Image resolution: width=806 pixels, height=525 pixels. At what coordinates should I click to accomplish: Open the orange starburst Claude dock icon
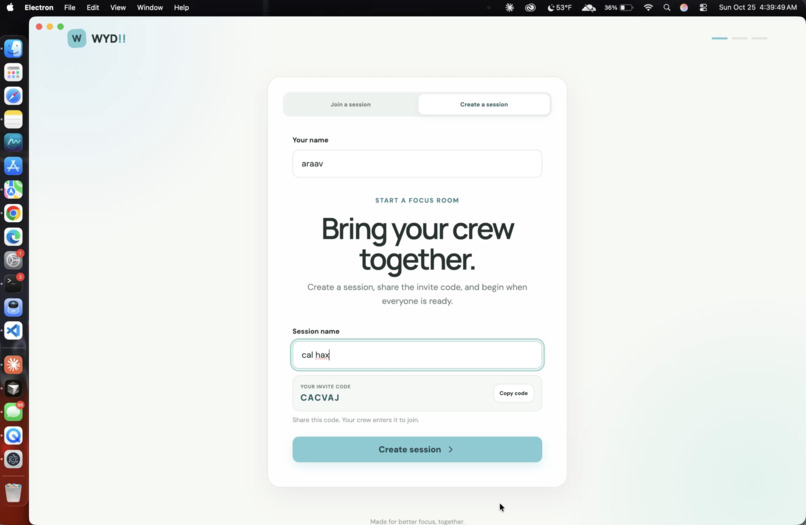tap(13, 365)
